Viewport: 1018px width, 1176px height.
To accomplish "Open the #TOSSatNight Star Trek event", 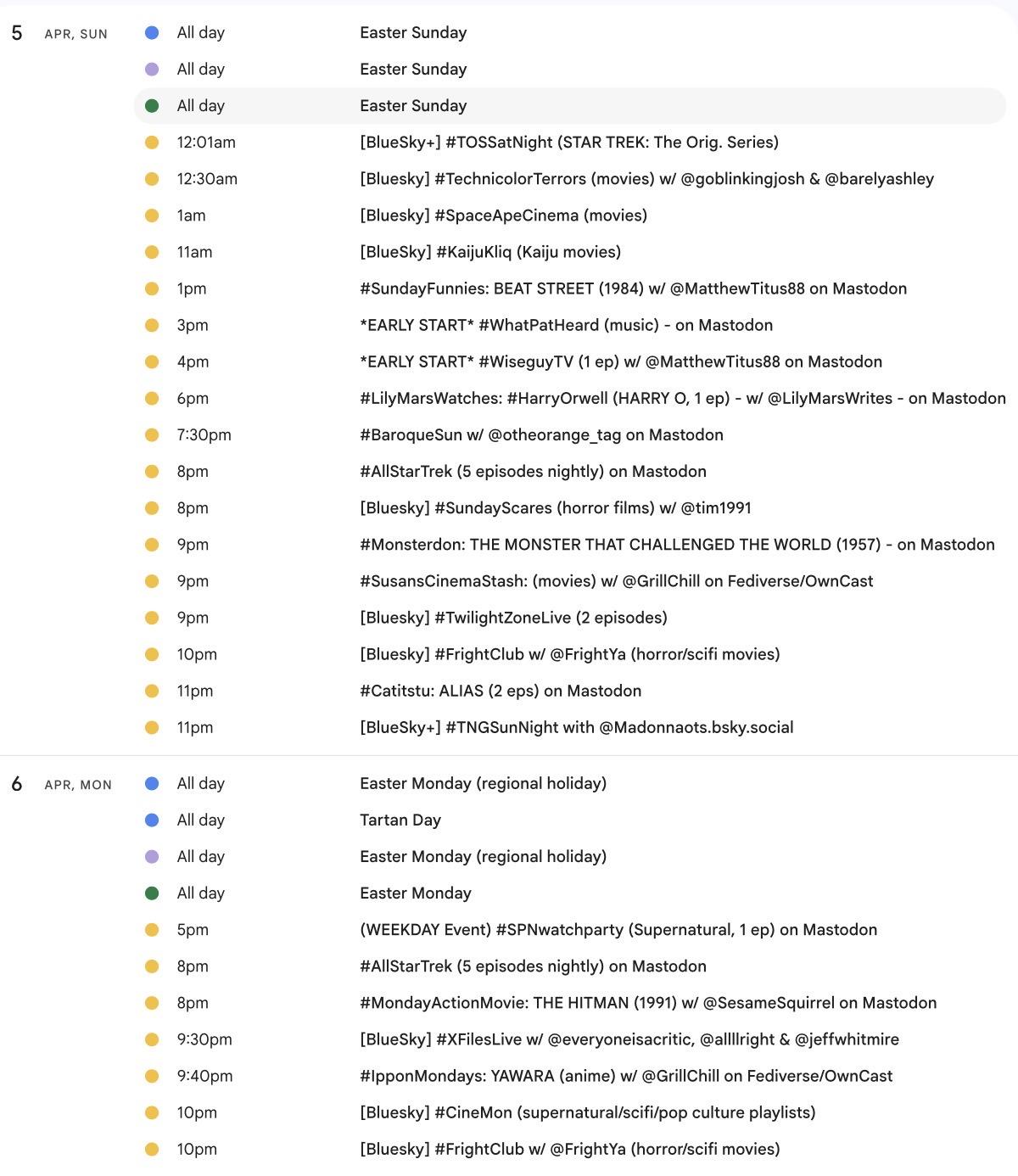I will click(x=568, y=143).
